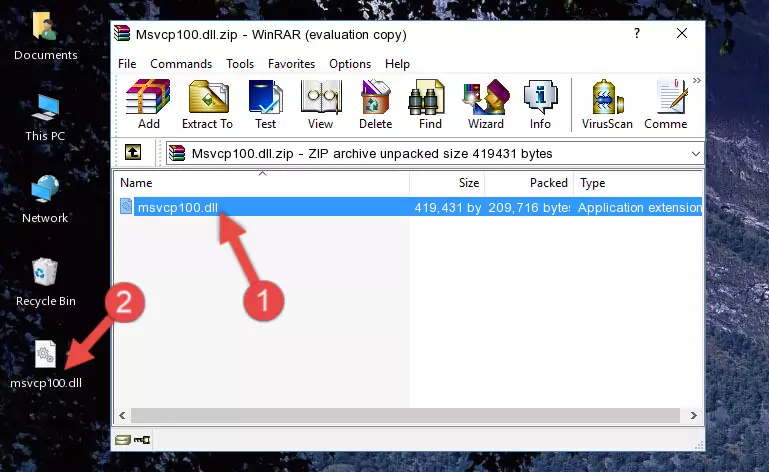
Task: Select the Recycle Bin desktop icon
Action: [45, 283]
